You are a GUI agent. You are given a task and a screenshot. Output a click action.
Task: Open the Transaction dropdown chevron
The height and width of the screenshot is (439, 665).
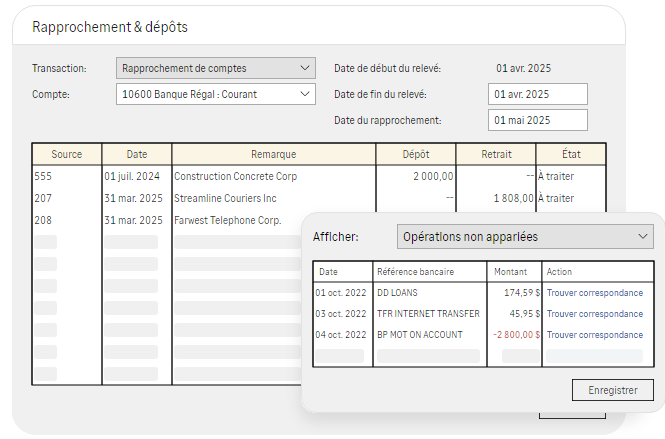click(305, 68)
